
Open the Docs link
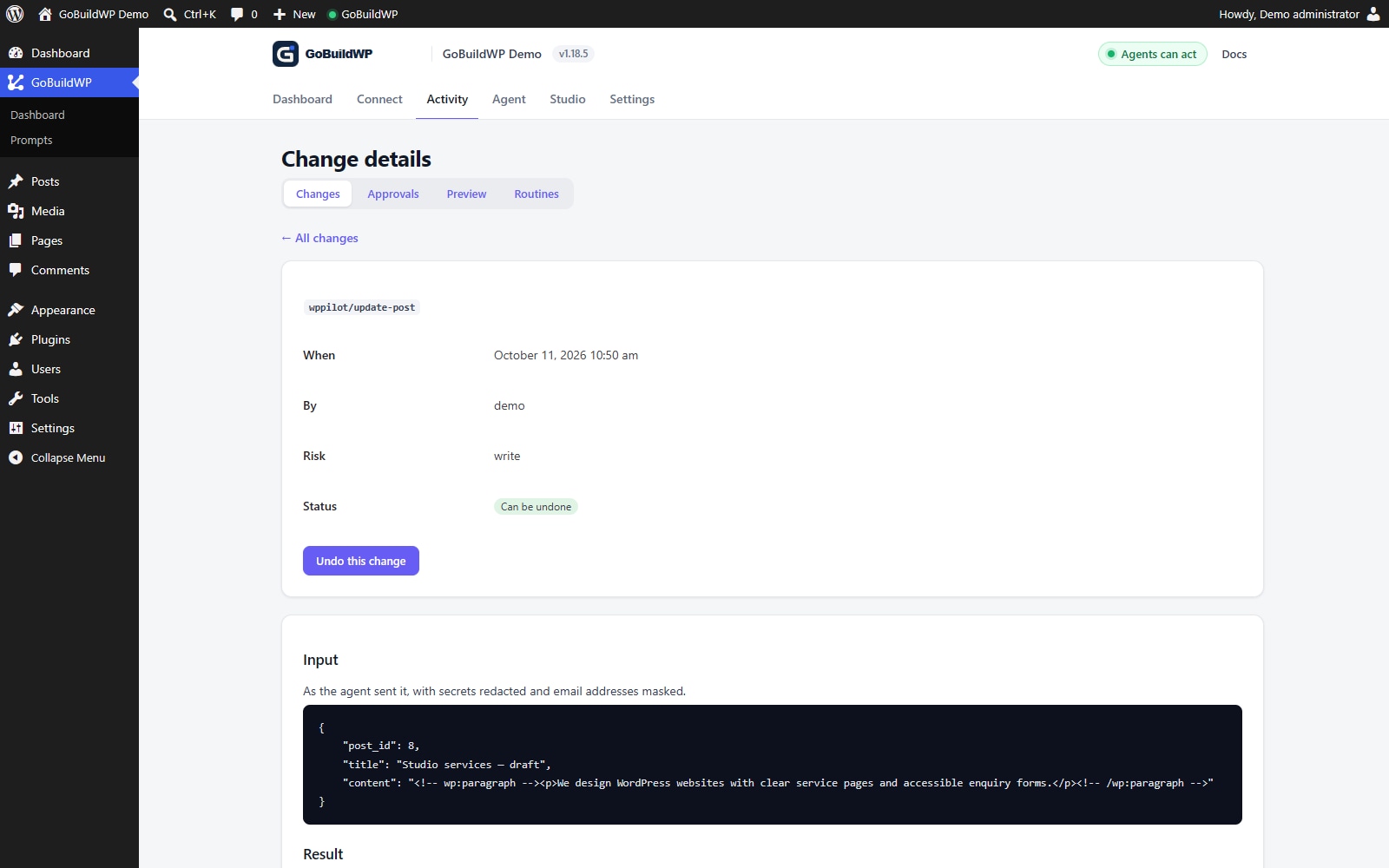(1234, 54)
